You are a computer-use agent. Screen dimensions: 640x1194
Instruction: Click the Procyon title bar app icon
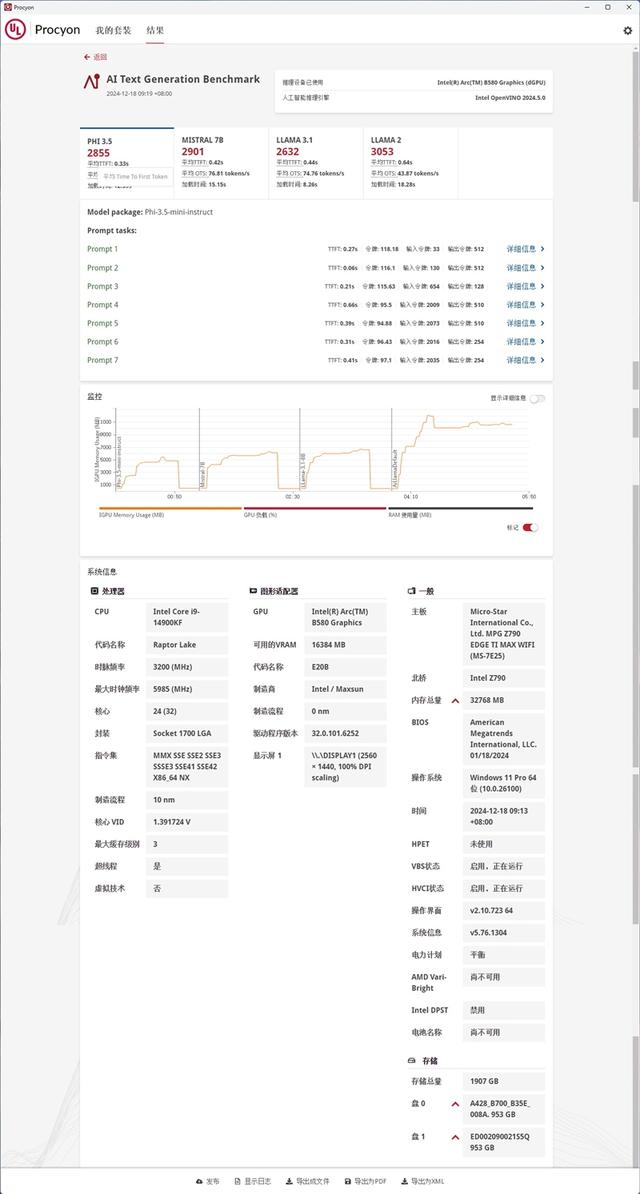7,7
